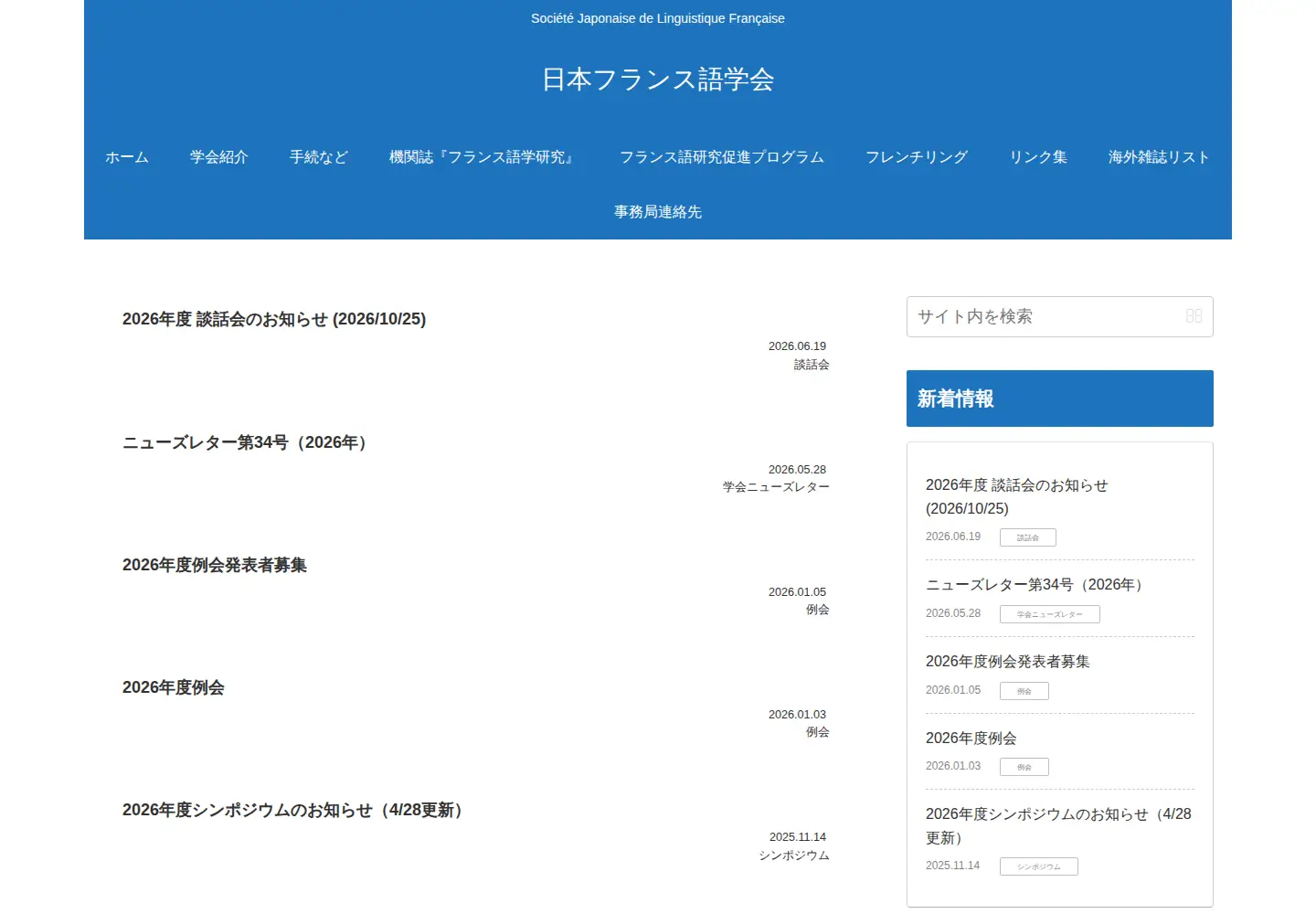Click the 新着情報 sidebar heading

point(1060,399)
